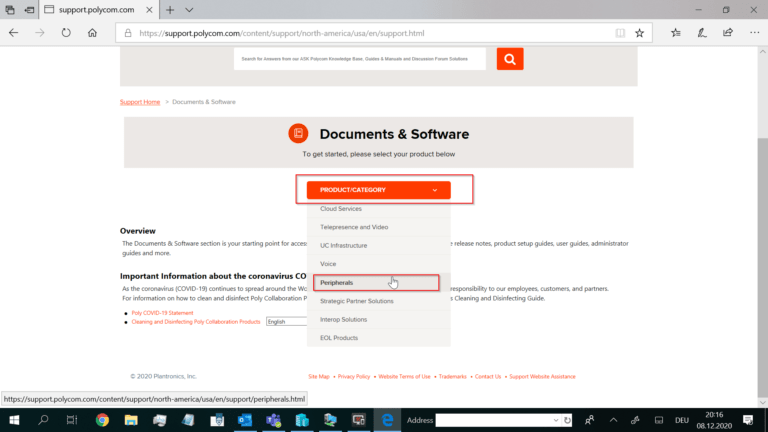
Task: Open the Contact Us footer link
Action: point(488,377)
